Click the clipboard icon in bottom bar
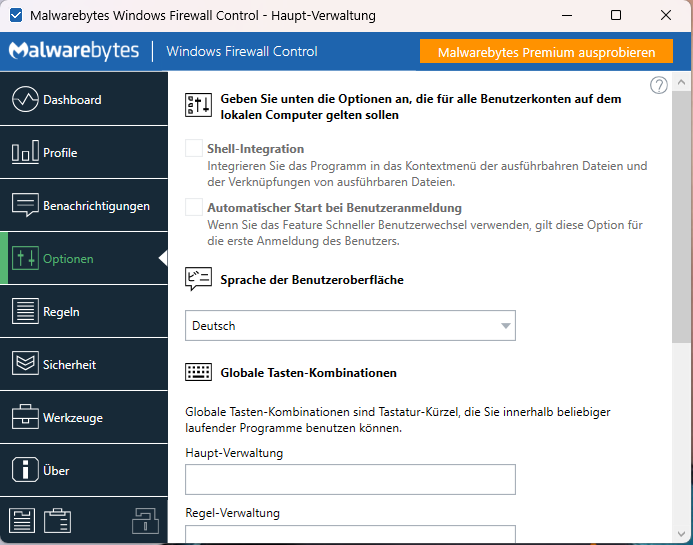Image resolution: width=693 pixels, height=545 pixels. [57, 521]
